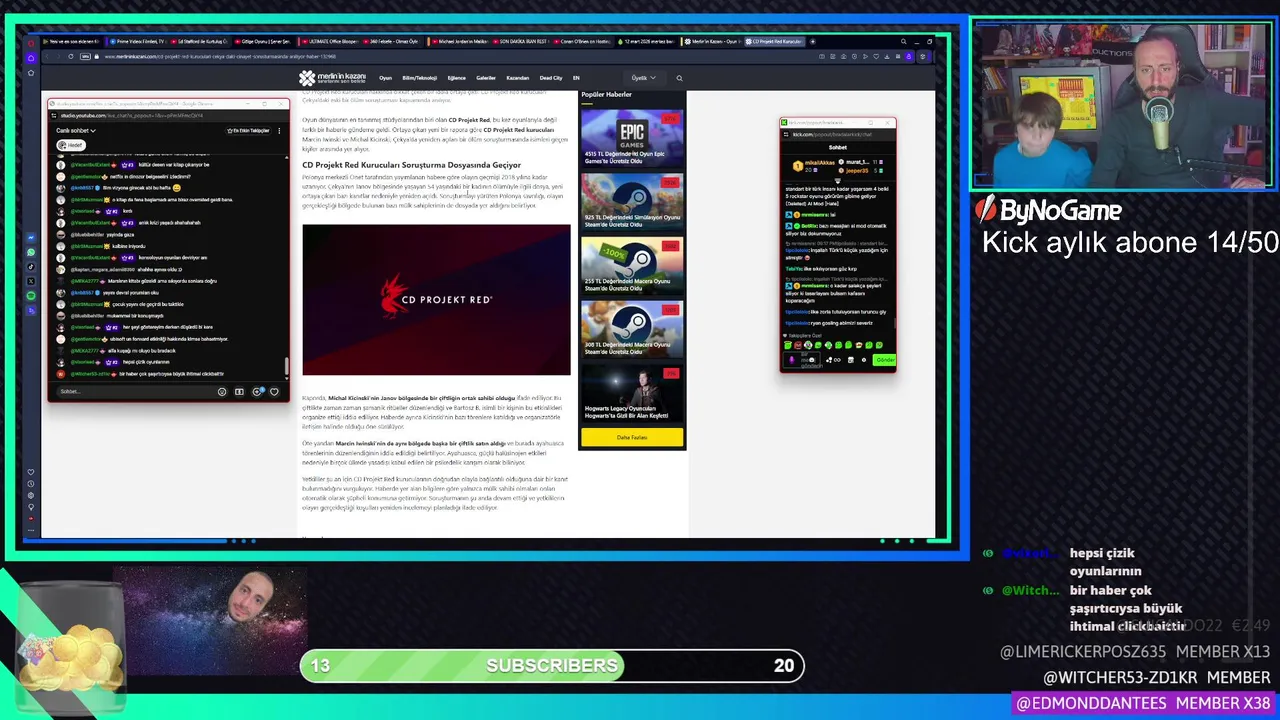This screenshot has width=1280, height=720.
Task: Open YouTube chat three-dot options menu
Action: (279, 131)
